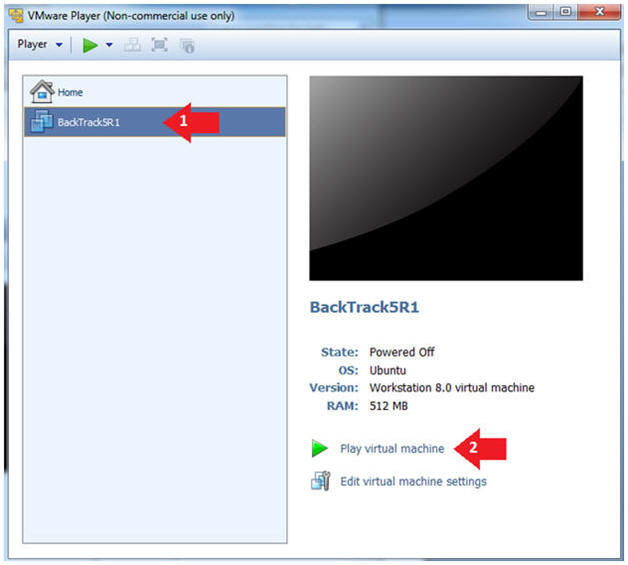This screenshot has width=628, height=565.
Task: Click the 'Ubuntu' OS value
Action: (x=388, y=370)
